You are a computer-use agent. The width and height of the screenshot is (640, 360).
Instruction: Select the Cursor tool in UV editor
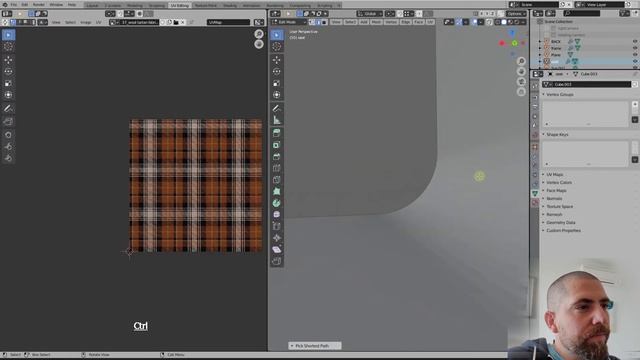(x=8, y=47)
